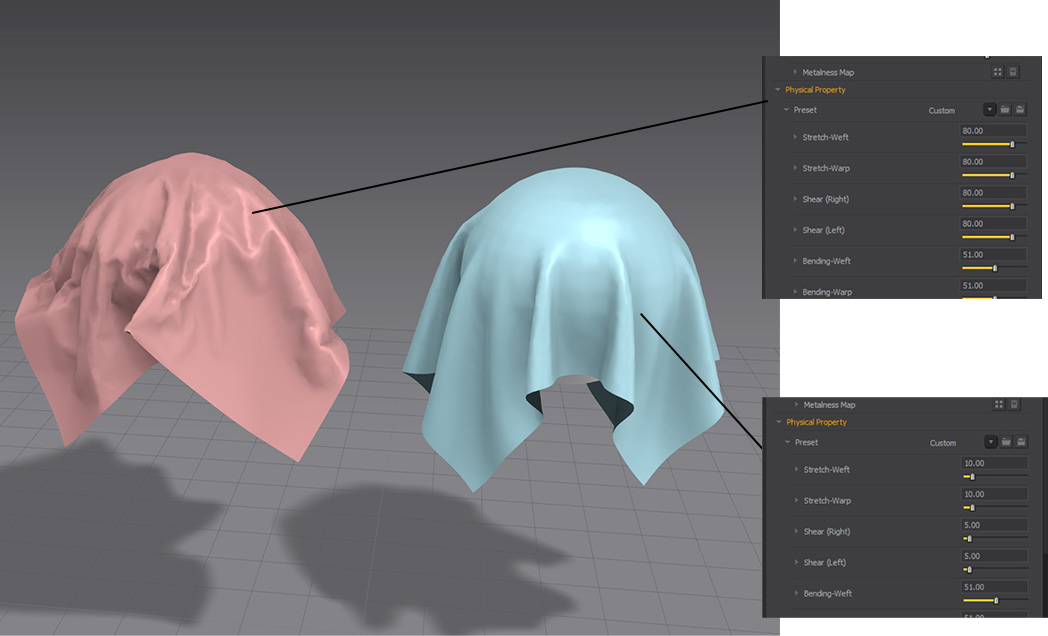Viewport: 1048px width, 636px height.
Task: Collapse Physical Property section in the pink cloth's panel
Action: tap(778, 90)
